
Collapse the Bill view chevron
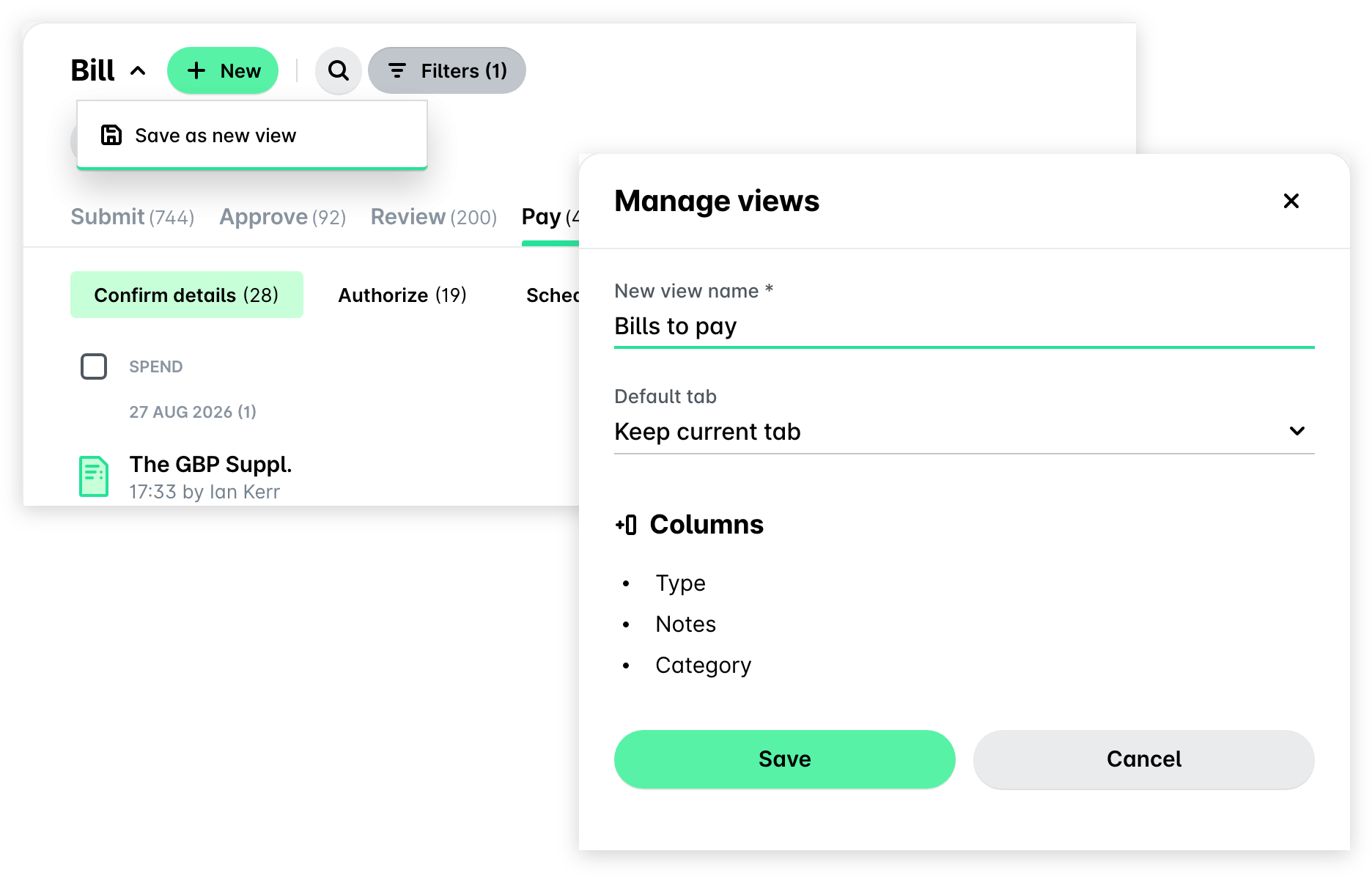pos(138,71)
